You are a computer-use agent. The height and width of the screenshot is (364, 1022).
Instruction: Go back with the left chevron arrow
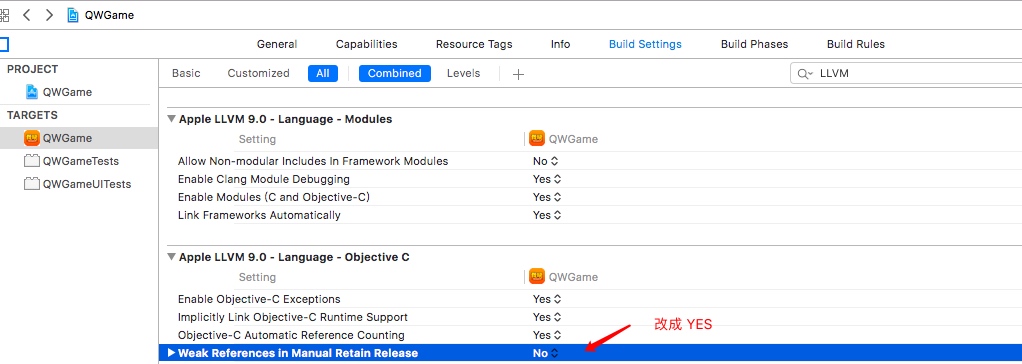[x=27, y=15]
